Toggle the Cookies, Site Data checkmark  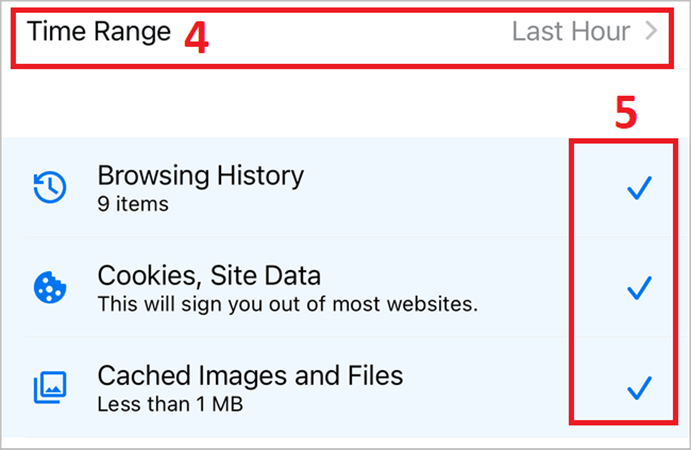[638, 288]
